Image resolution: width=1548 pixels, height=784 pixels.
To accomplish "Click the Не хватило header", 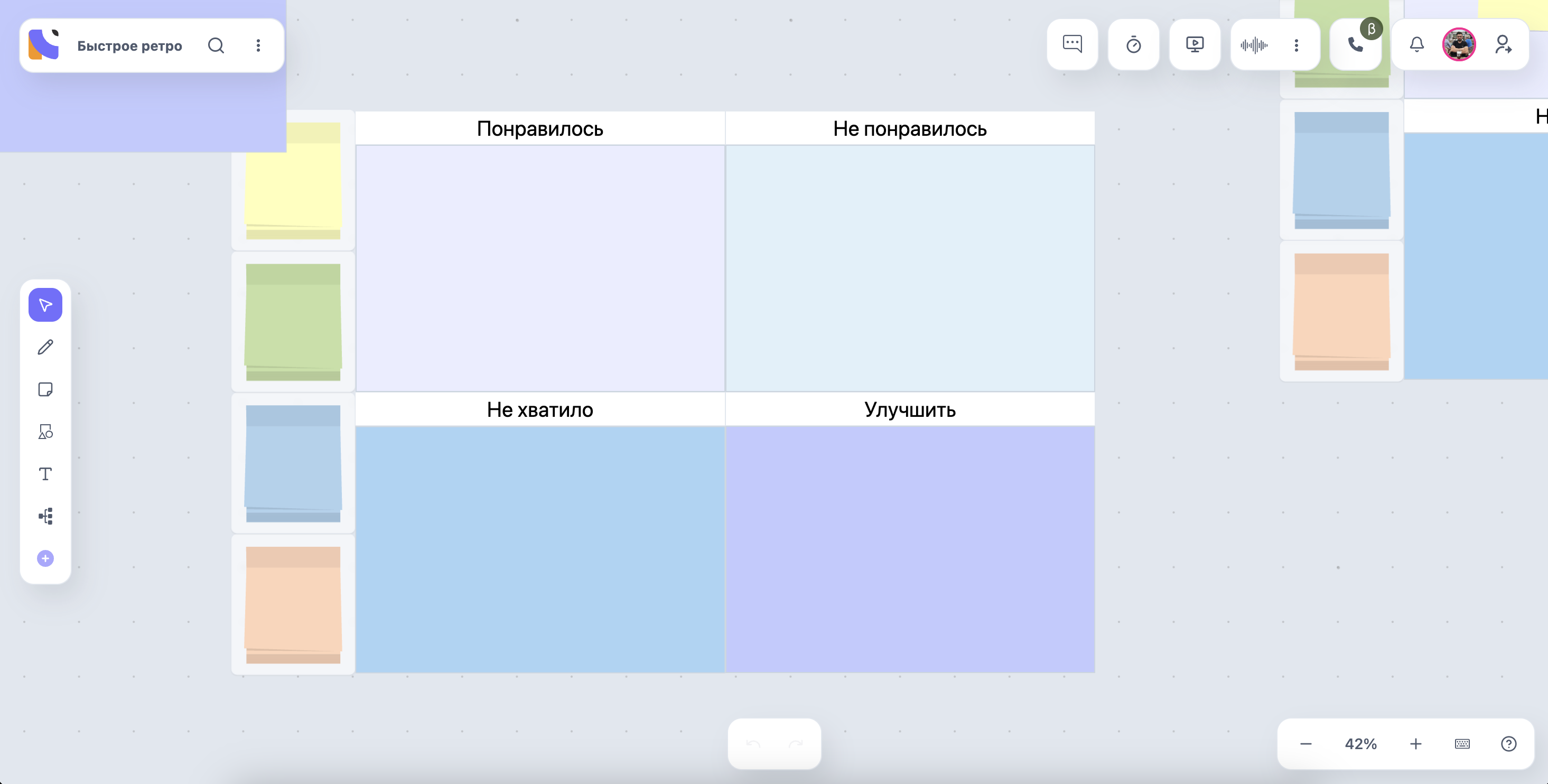I will [x=540, y=409].
